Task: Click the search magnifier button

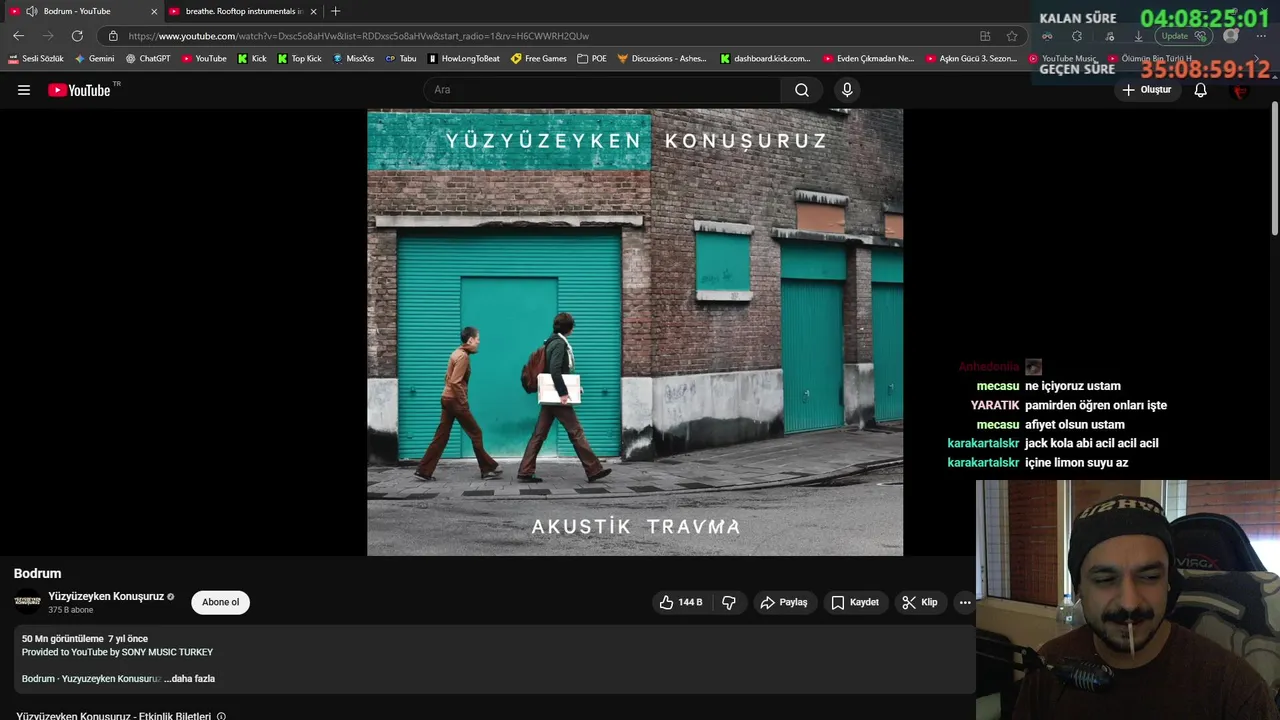Action: tap(802, 90)
